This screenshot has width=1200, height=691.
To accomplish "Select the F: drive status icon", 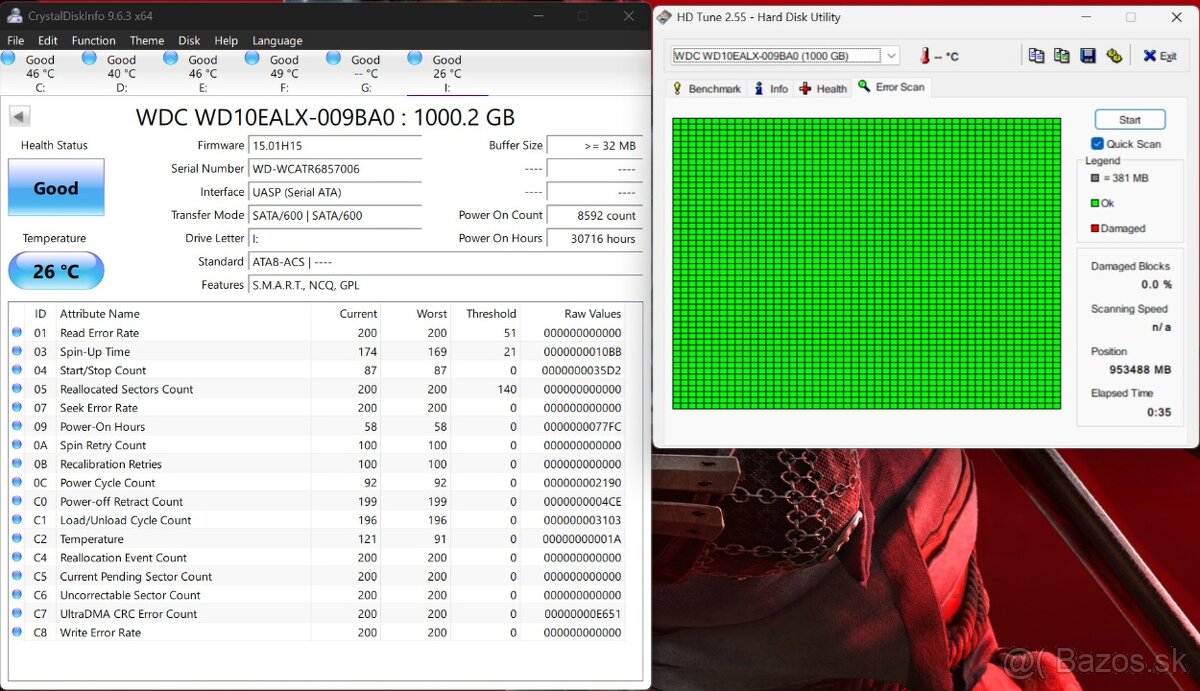I will [252, 58].
